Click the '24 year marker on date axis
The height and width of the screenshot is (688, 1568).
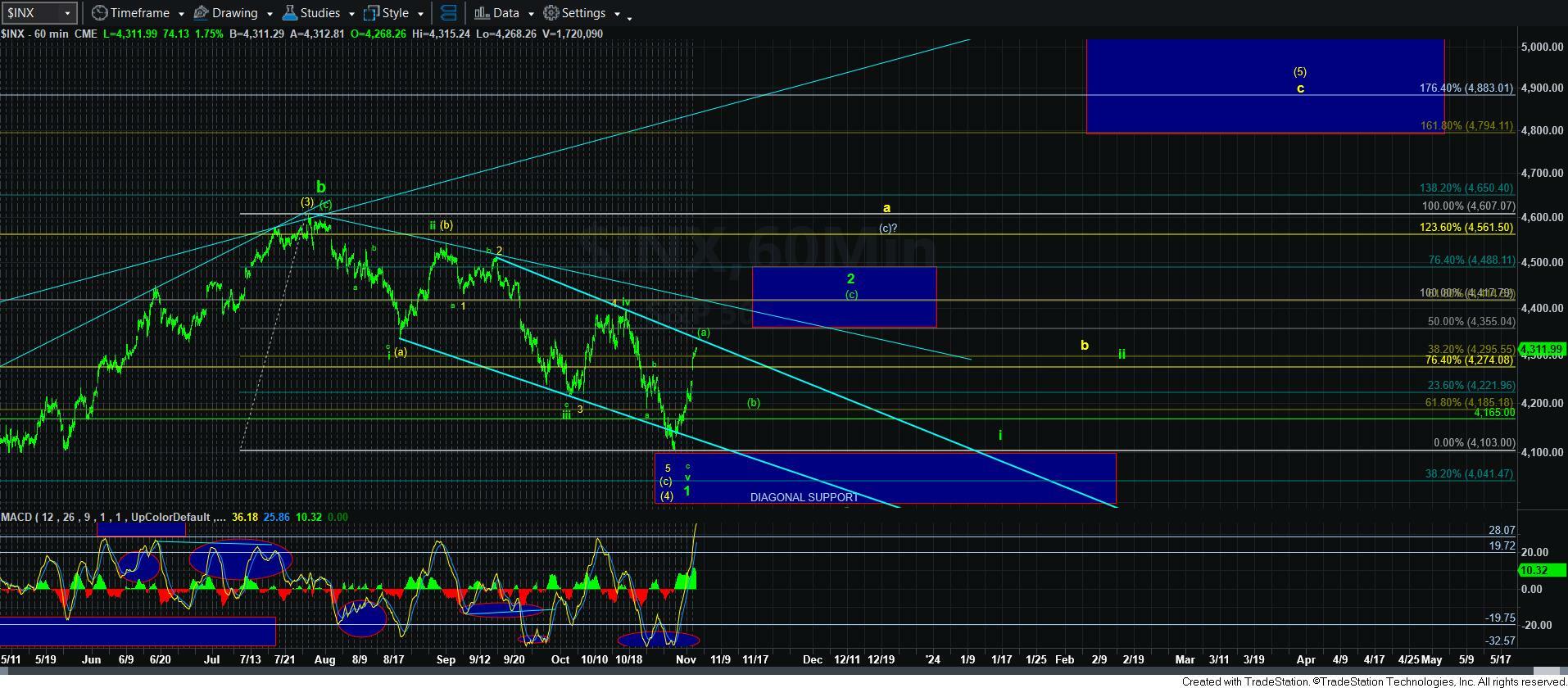(932, 659)
